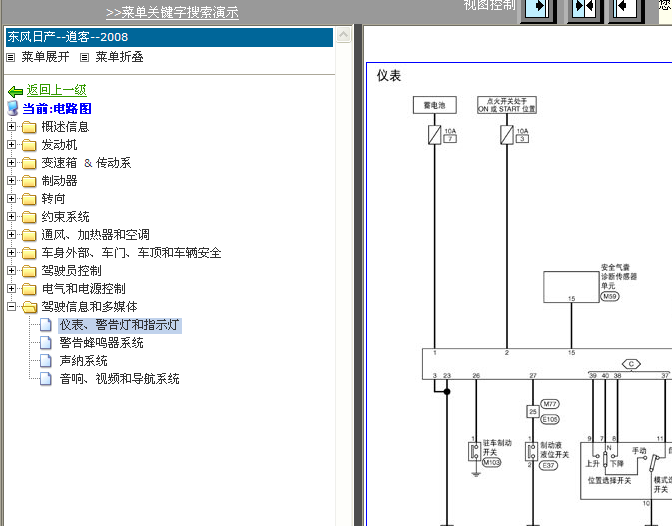The image size is (672, 526).
Task: Click the 驻车制动开关 label in diagram
Action: coord(497,448)
